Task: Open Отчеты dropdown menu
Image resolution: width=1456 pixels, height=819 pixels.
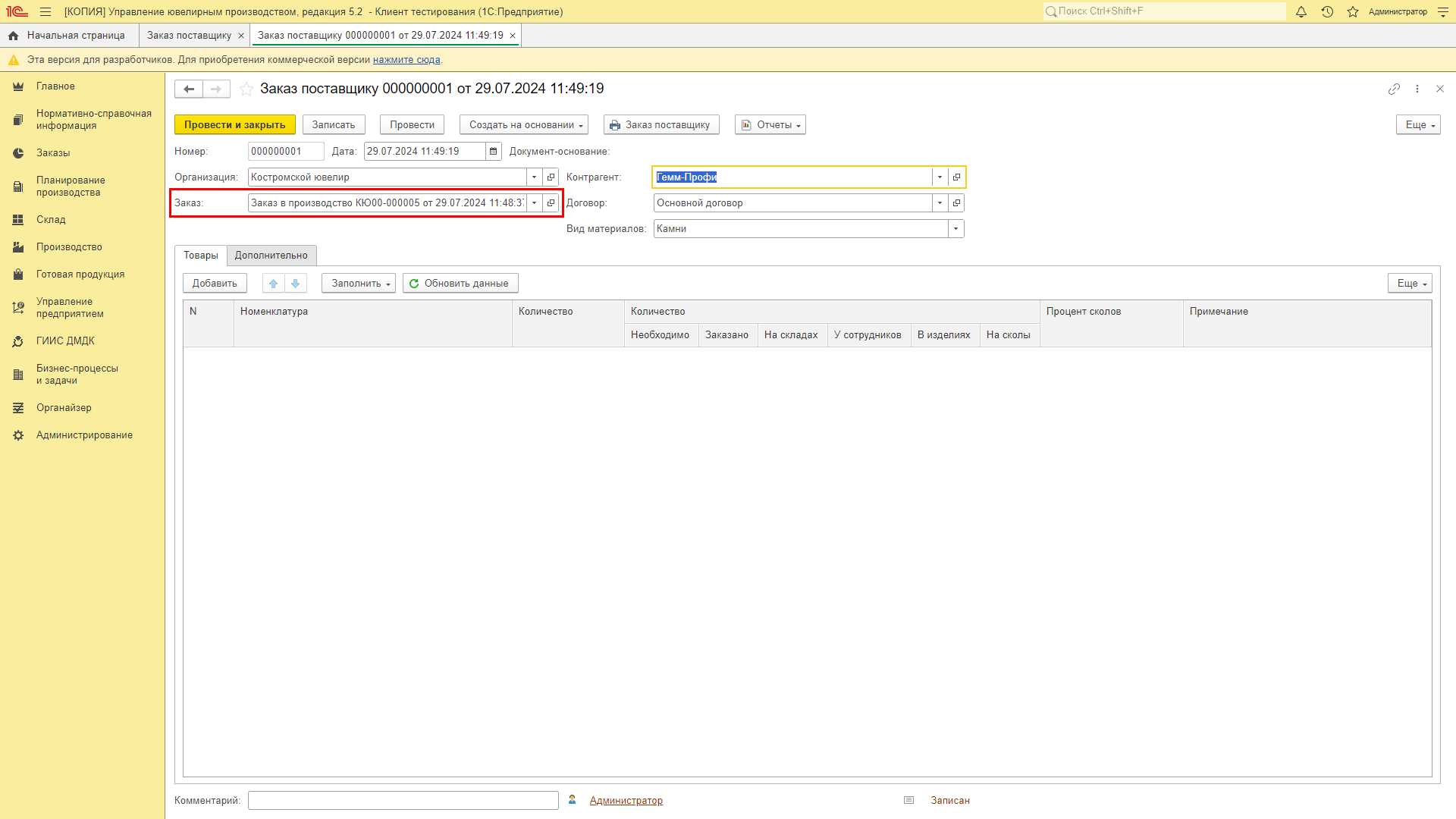Action: pyautogui.click(x=770, y=125)
